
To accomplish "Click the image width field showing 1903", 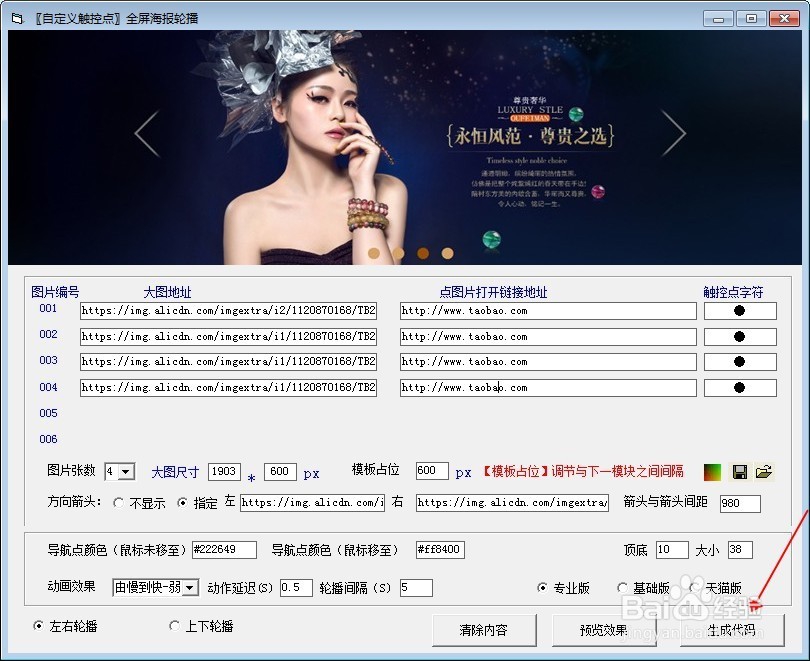I will 224,471.
